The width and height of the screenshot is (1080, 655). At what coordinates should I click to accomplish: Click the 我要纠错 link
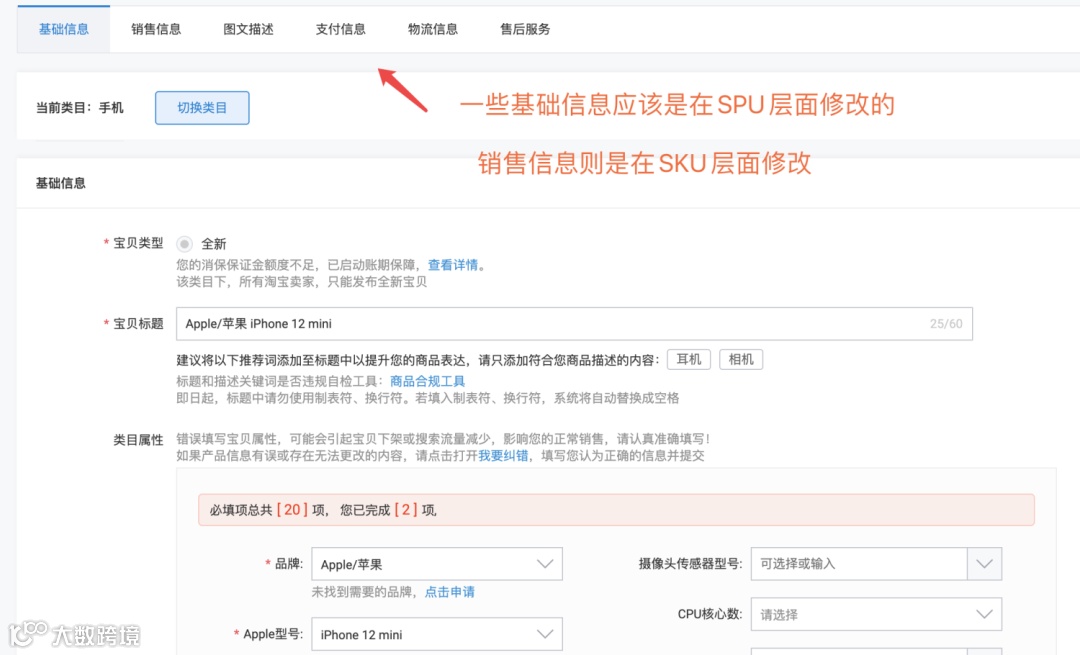click(503, 456)
